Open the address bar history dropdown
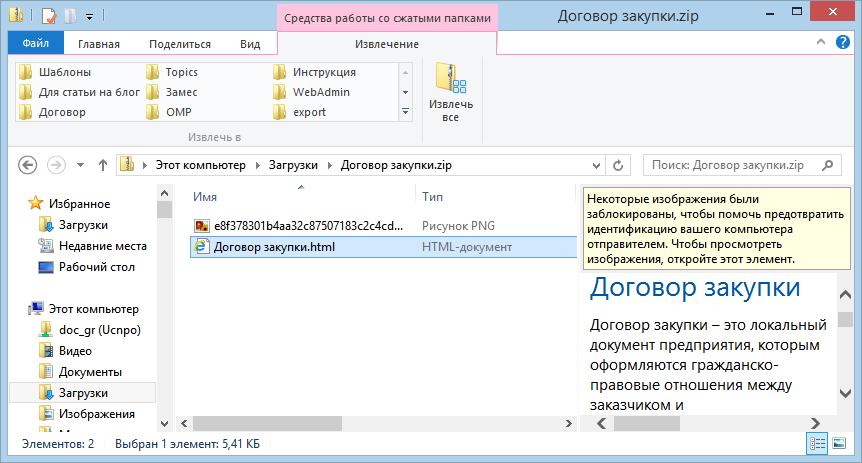Viewport: 862px width, 463px height. pyautogui.click(x=597, y=165)
